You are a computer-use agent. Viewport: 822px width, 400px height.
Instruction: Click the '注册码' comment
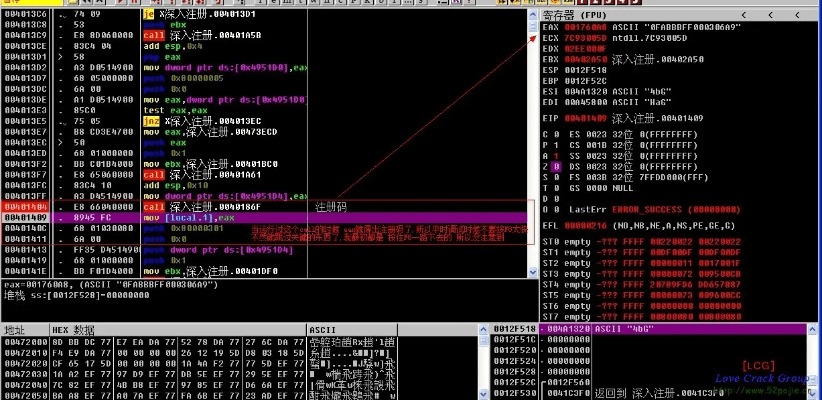point(331,207)
